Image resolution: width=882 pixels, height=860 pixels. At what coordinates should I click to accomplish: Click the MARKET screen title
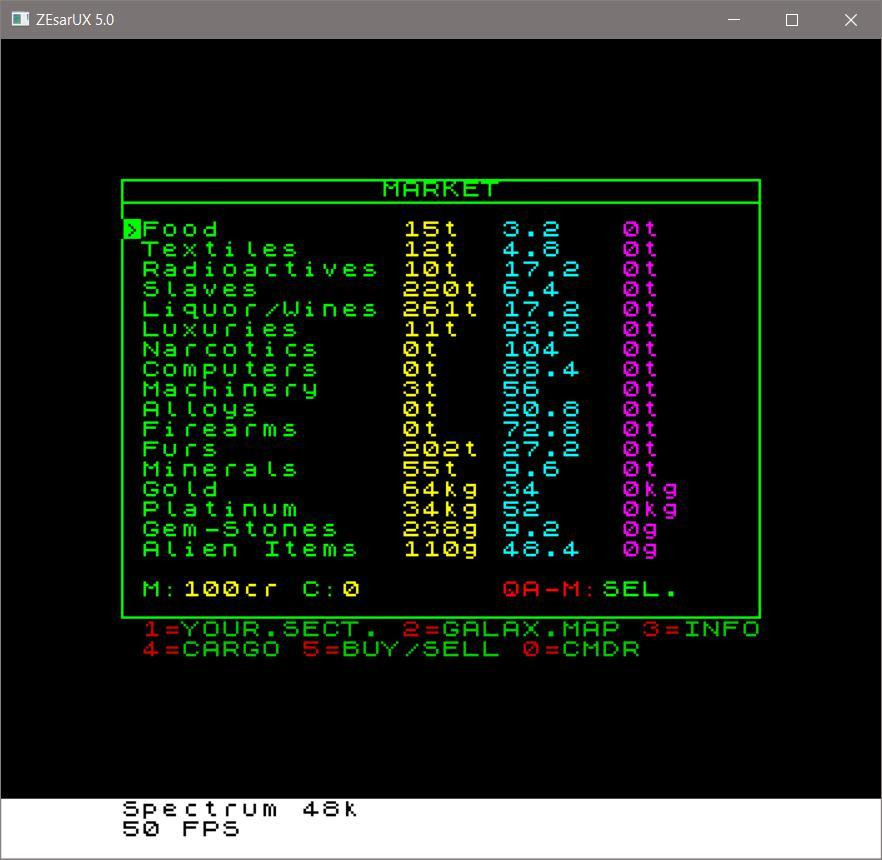click(440, 190)
